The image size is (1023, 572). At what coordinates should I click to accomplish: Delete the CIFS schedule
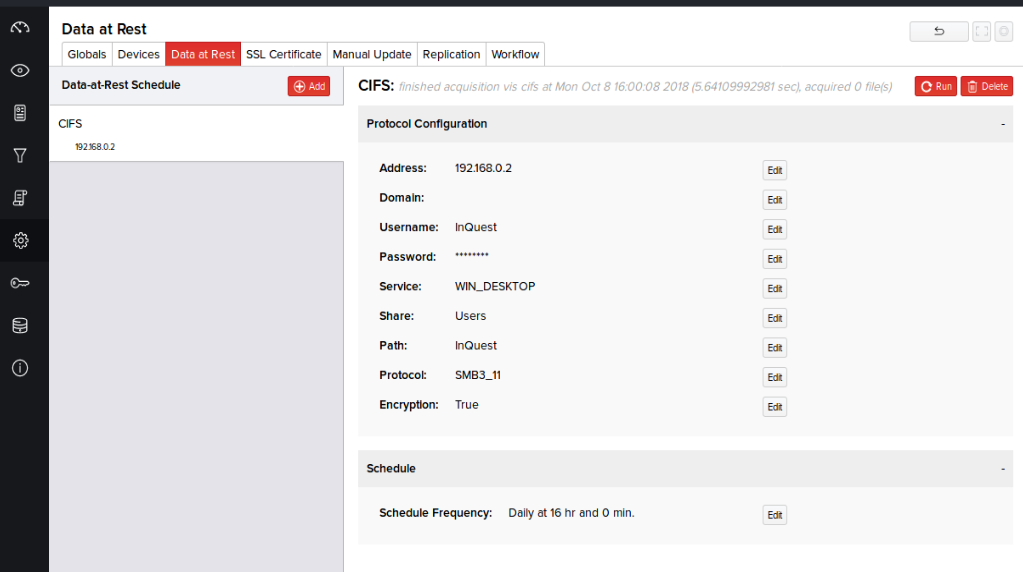986,86
